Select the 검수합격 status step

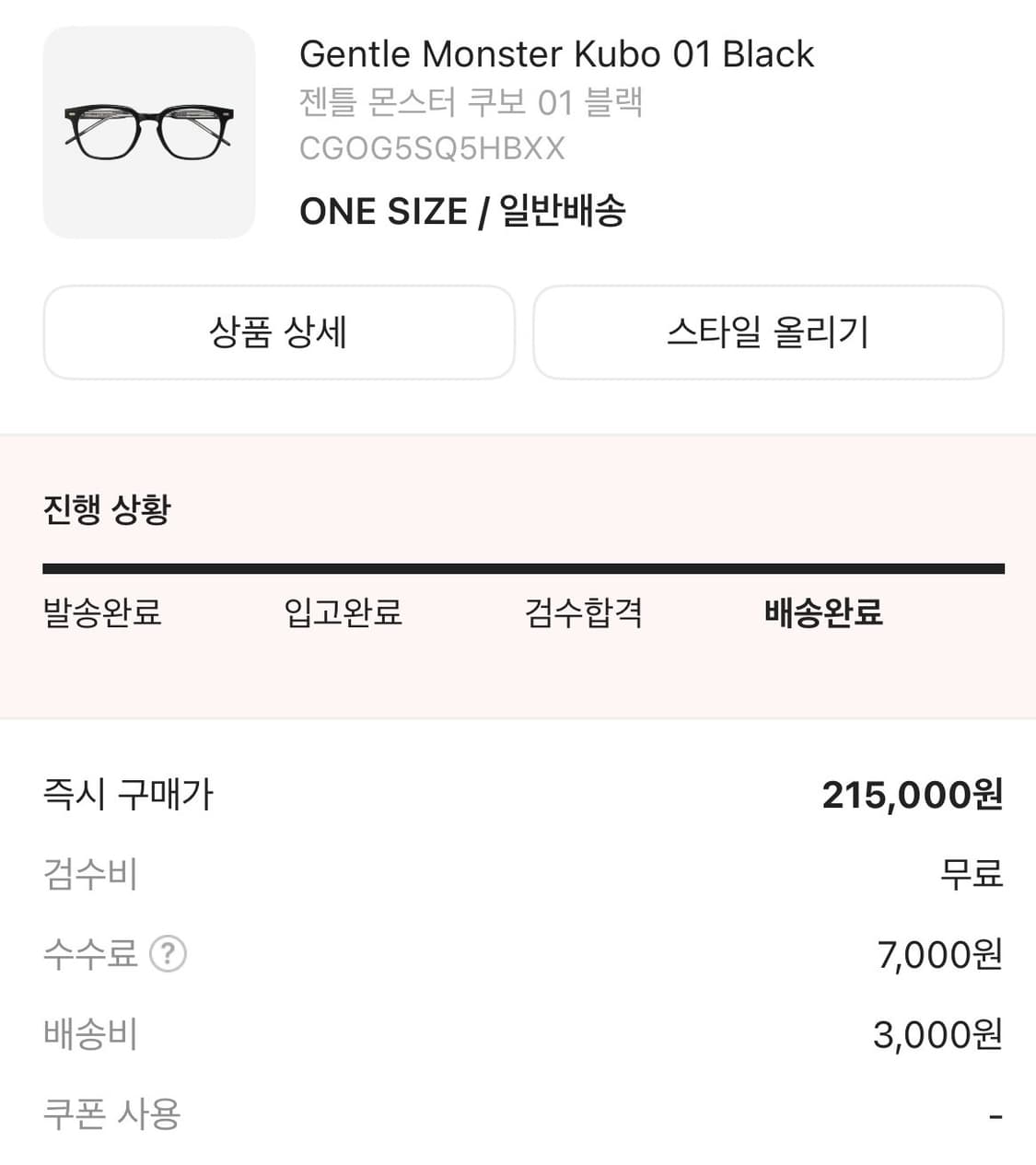[x=583, y=612]
